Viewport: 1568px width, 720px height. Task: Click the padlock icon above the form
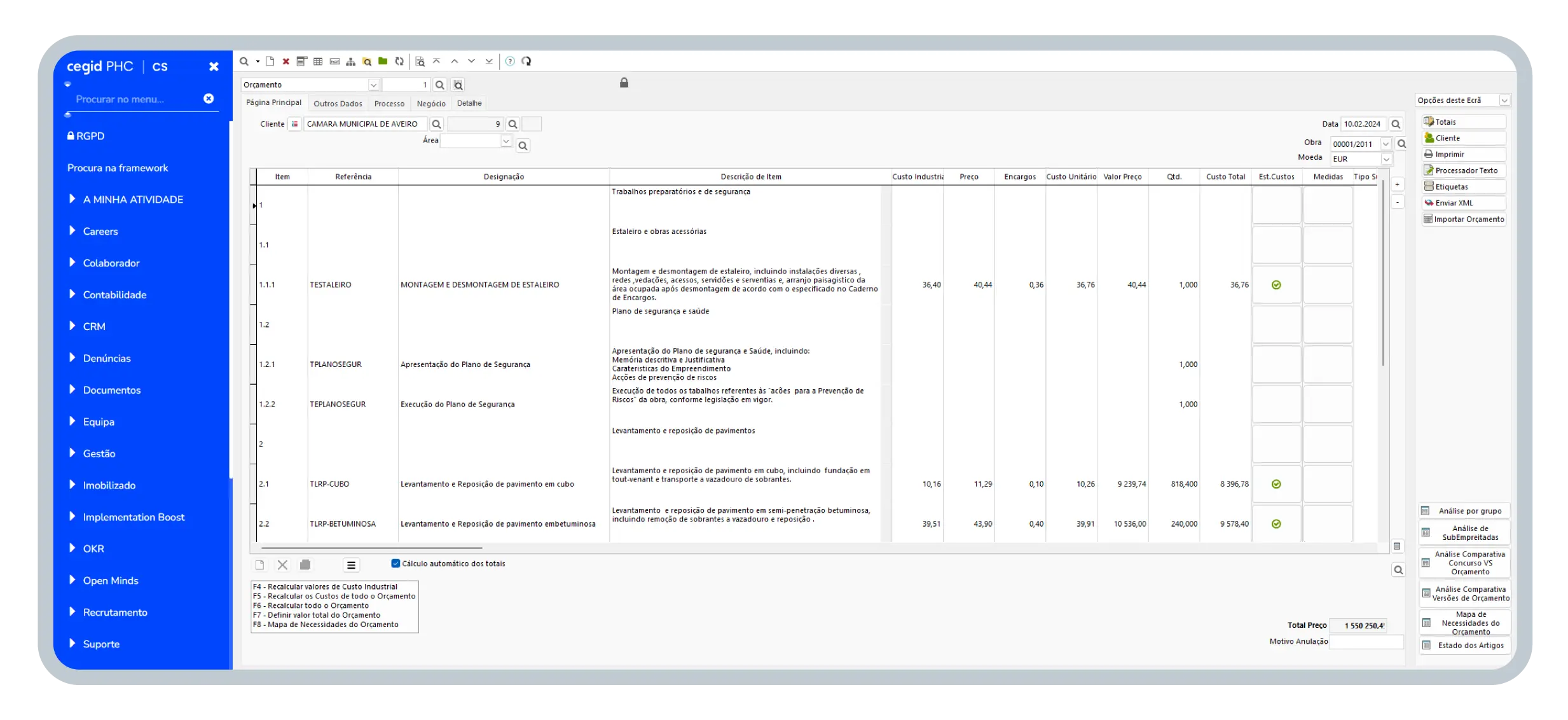(x=624, y=83)
